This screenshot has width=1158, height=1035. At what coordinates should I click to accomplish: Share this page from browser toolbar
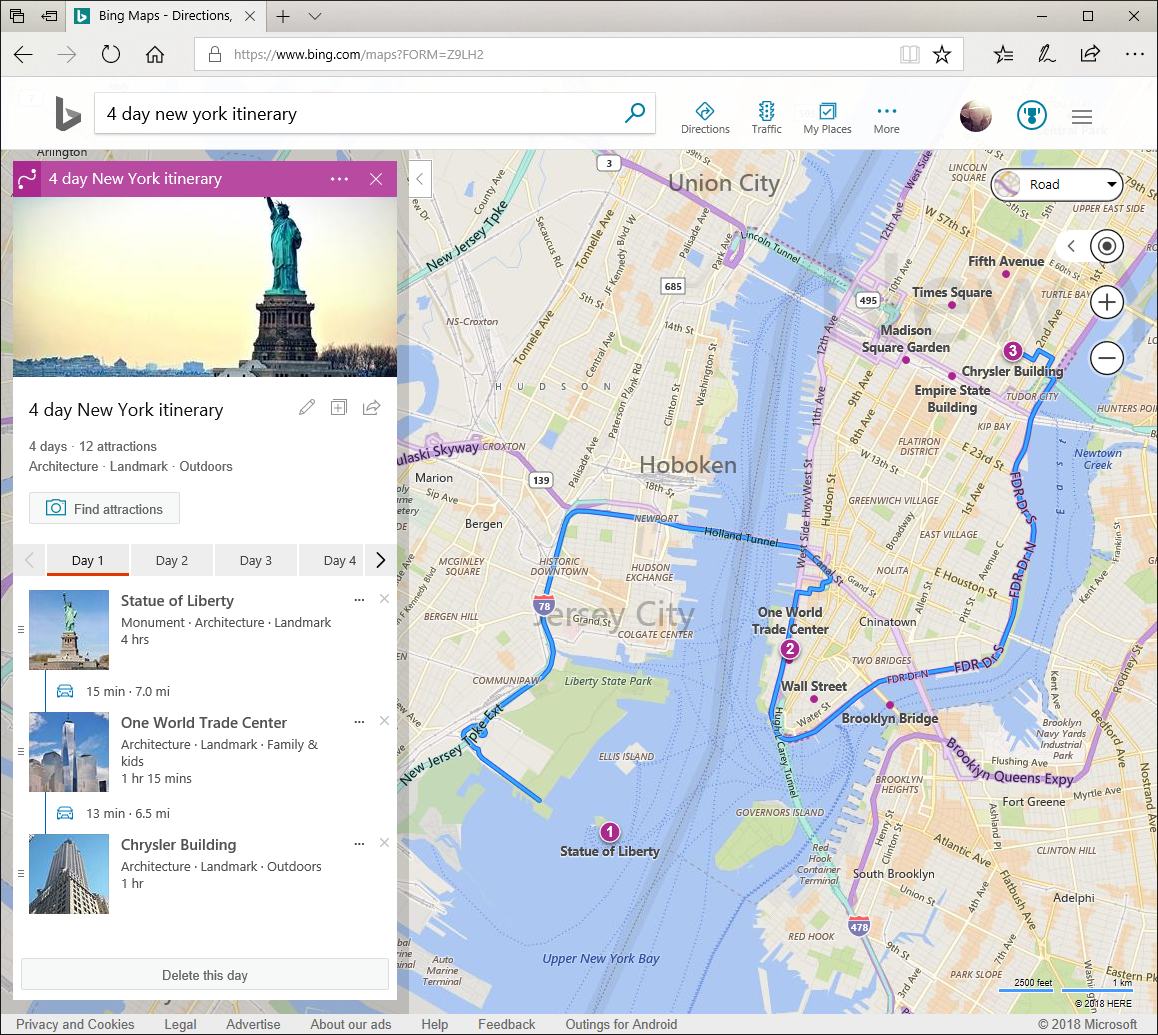1090,54
